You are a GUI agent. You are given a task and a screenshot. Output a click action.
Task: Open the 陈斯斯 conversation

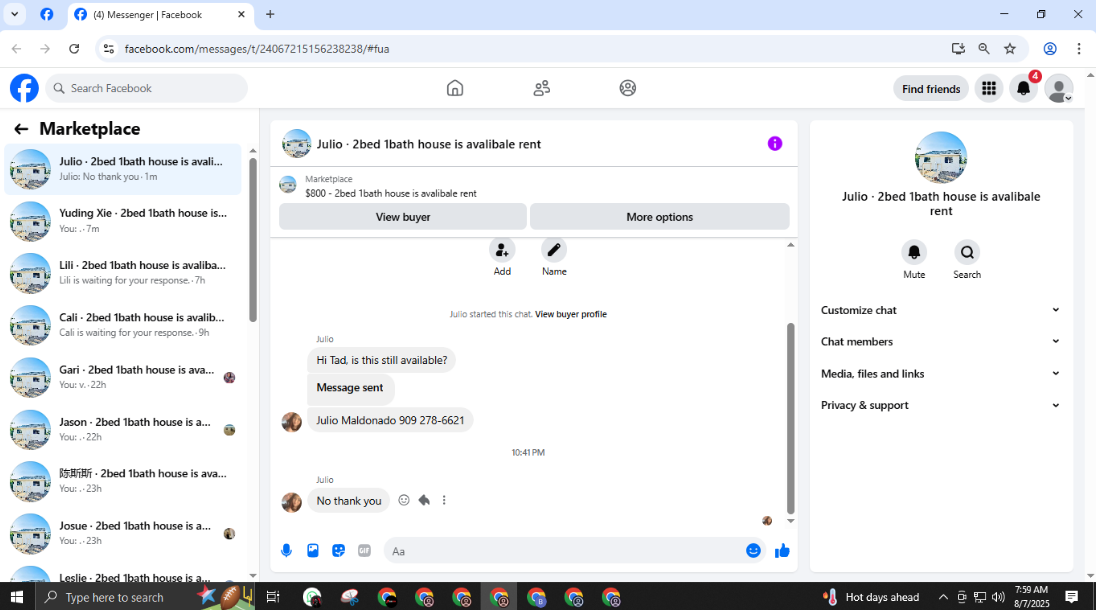coord(123,481)
